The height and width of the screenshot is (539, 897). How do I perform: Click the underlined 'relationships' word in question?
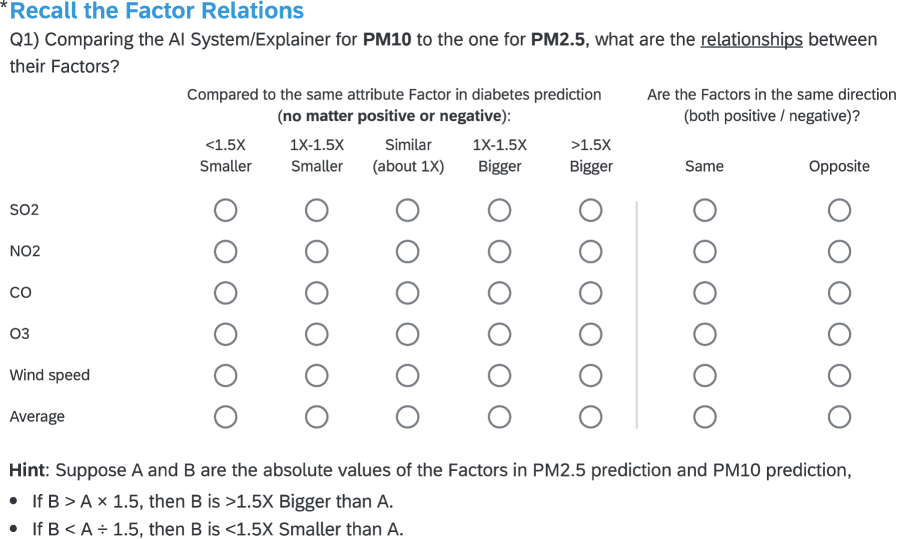[751, 40]
